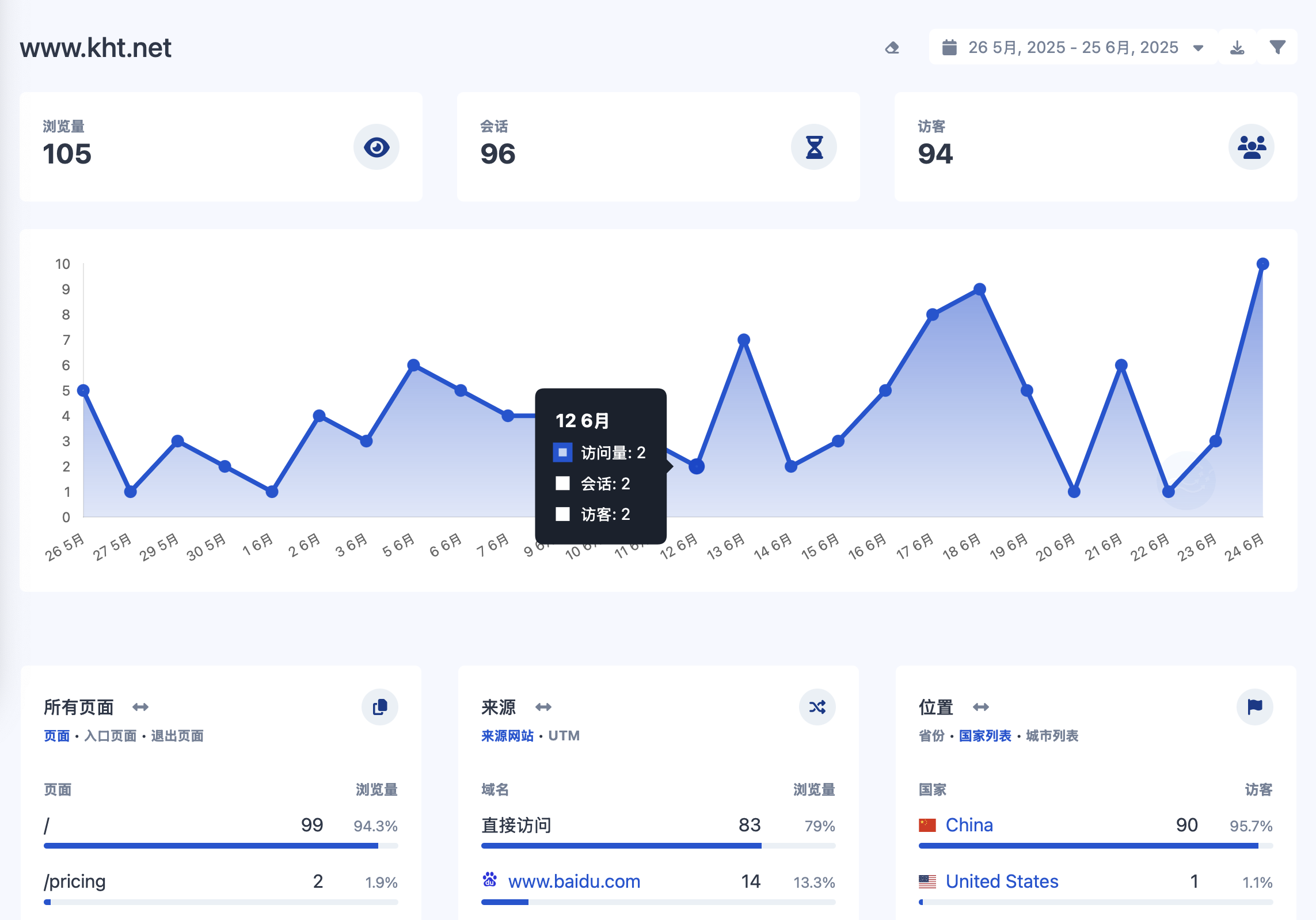
Task: Click the hourglass icon on 会话 card
Action: (x=813, y=147)
